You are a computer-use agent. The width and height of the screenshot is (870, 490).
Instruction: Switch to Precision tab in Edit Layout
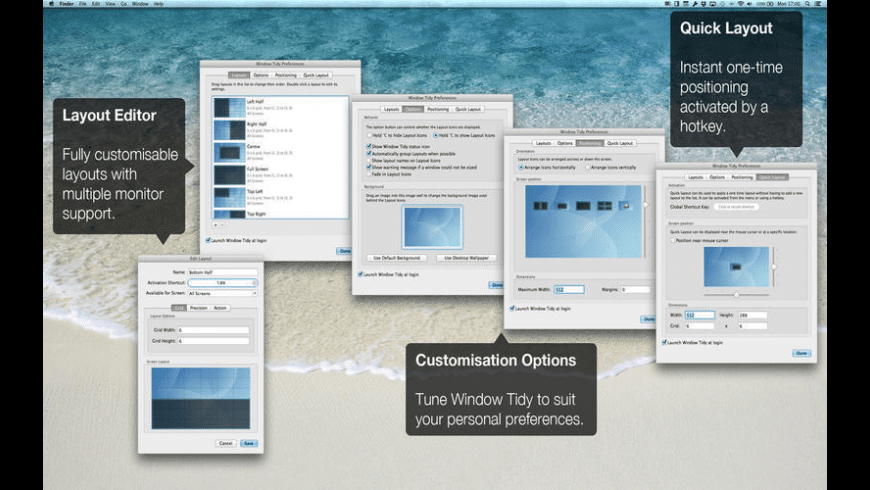tap(199, 308)
